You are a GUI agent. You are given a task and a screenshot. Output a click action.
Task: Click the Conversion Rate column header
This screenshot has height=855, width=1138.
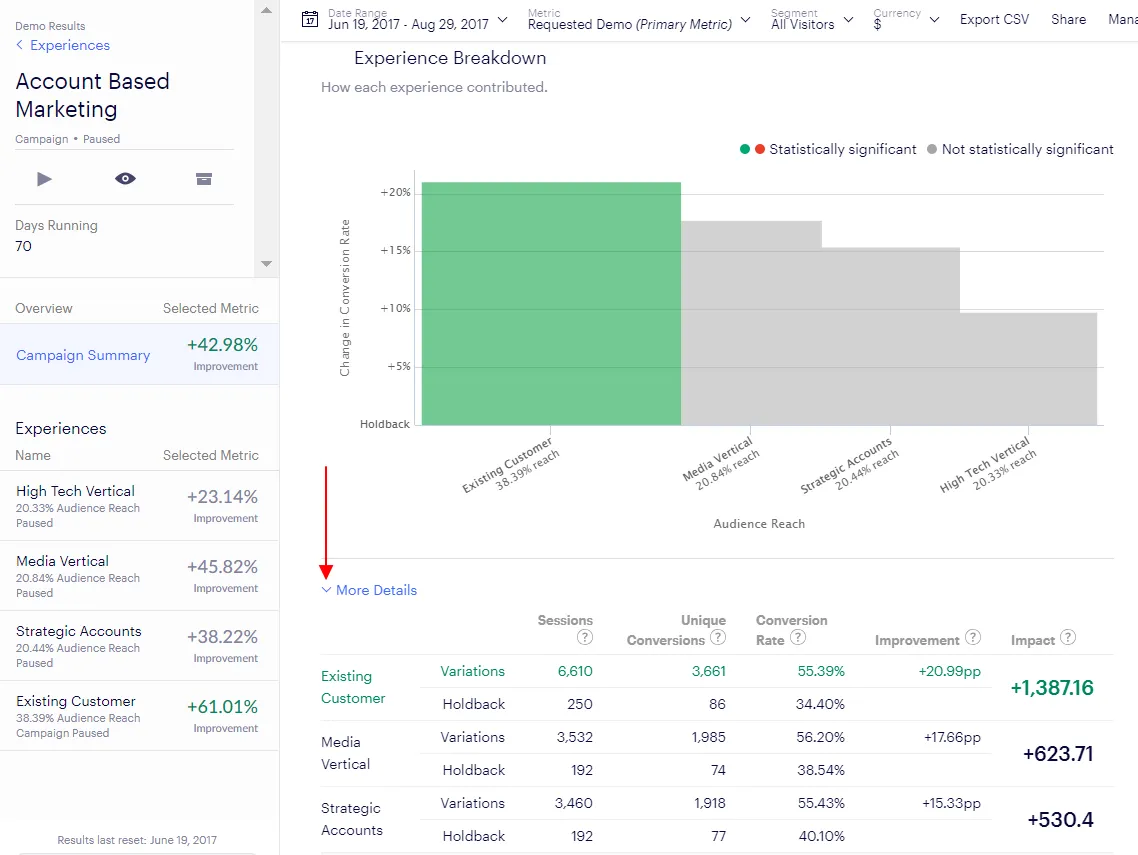[791, 630]
